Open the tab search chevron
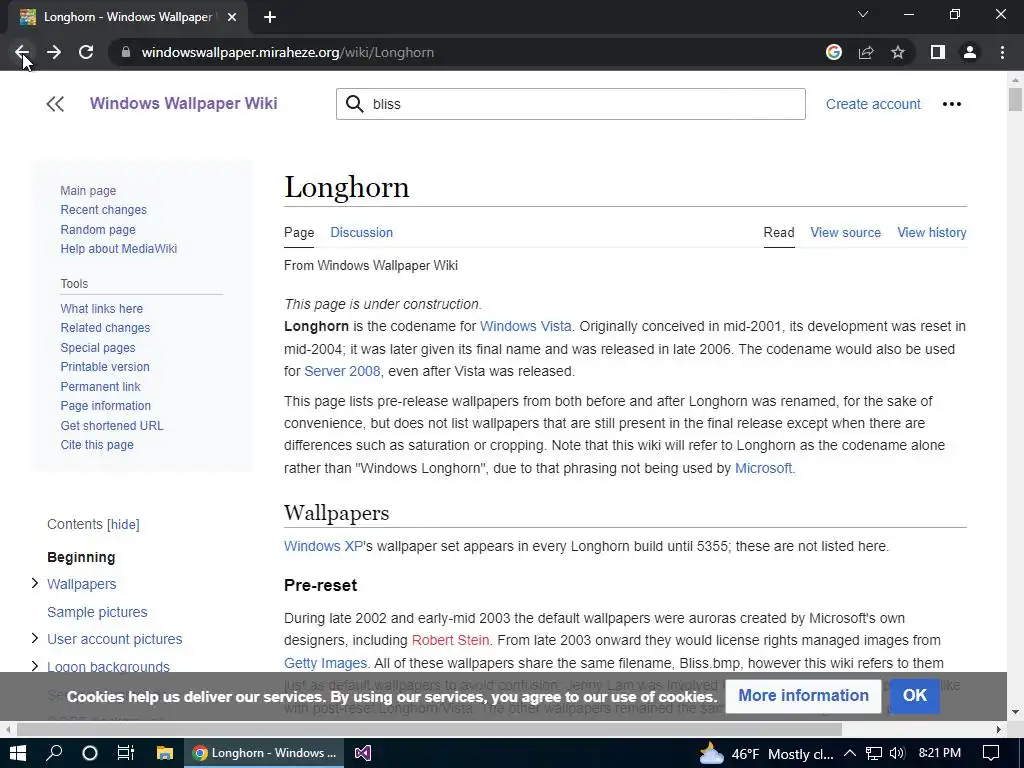 click(x=863, y=14)
